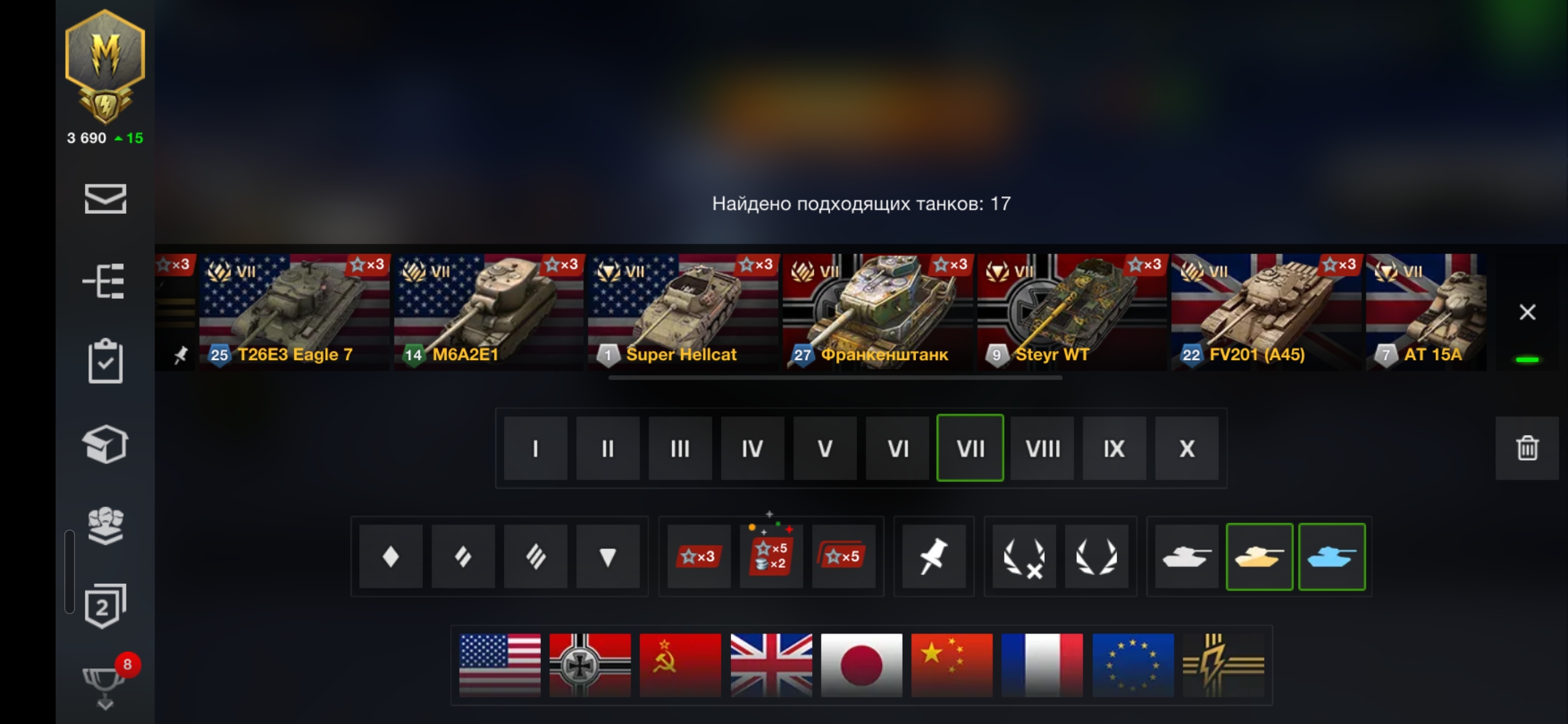This screenshot has height=724, width=1568.
Task: Filter by Japan nation flag
Action: coord(862,665)
